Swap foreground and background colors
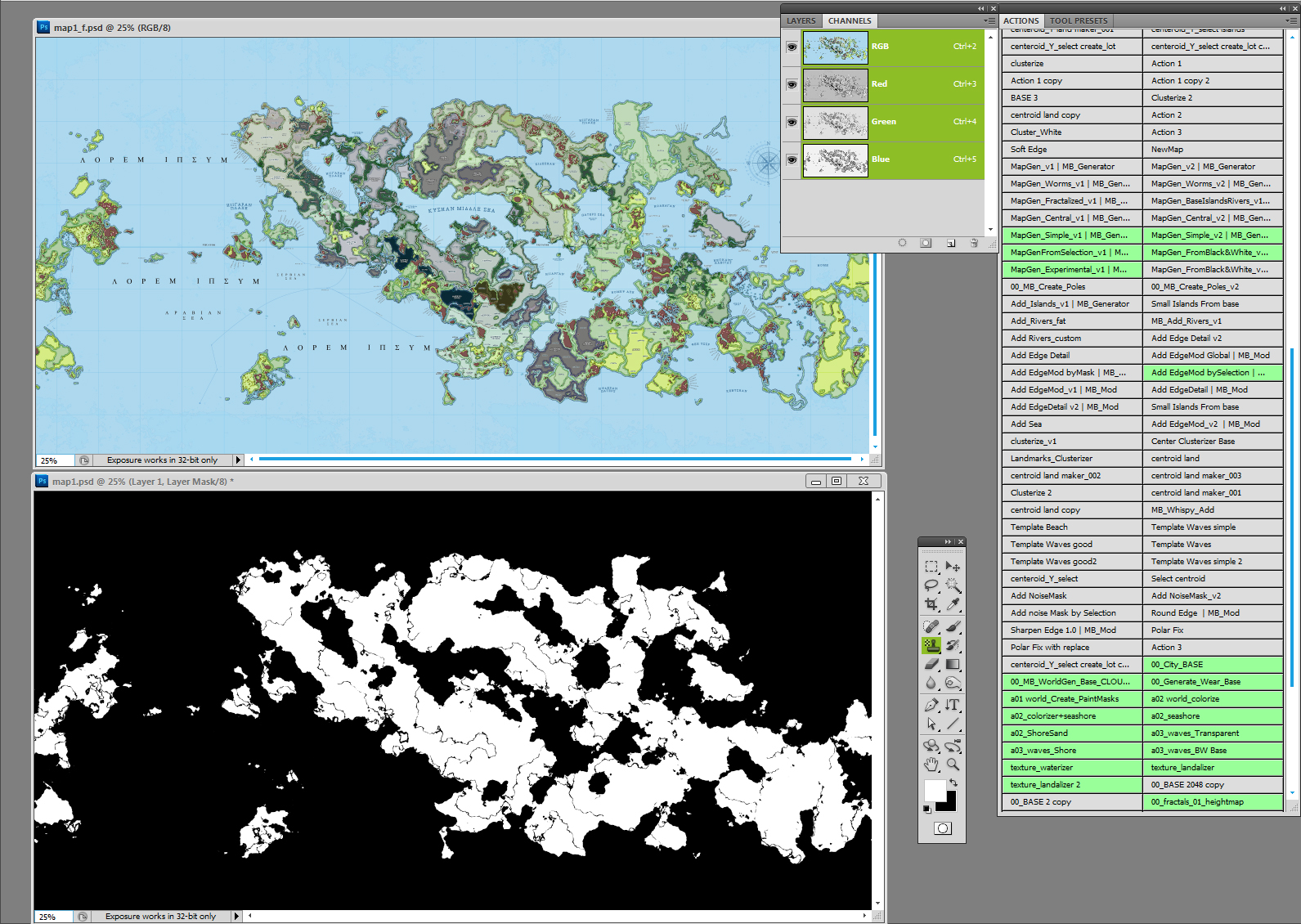1301x924 pixels. [953, 783]
